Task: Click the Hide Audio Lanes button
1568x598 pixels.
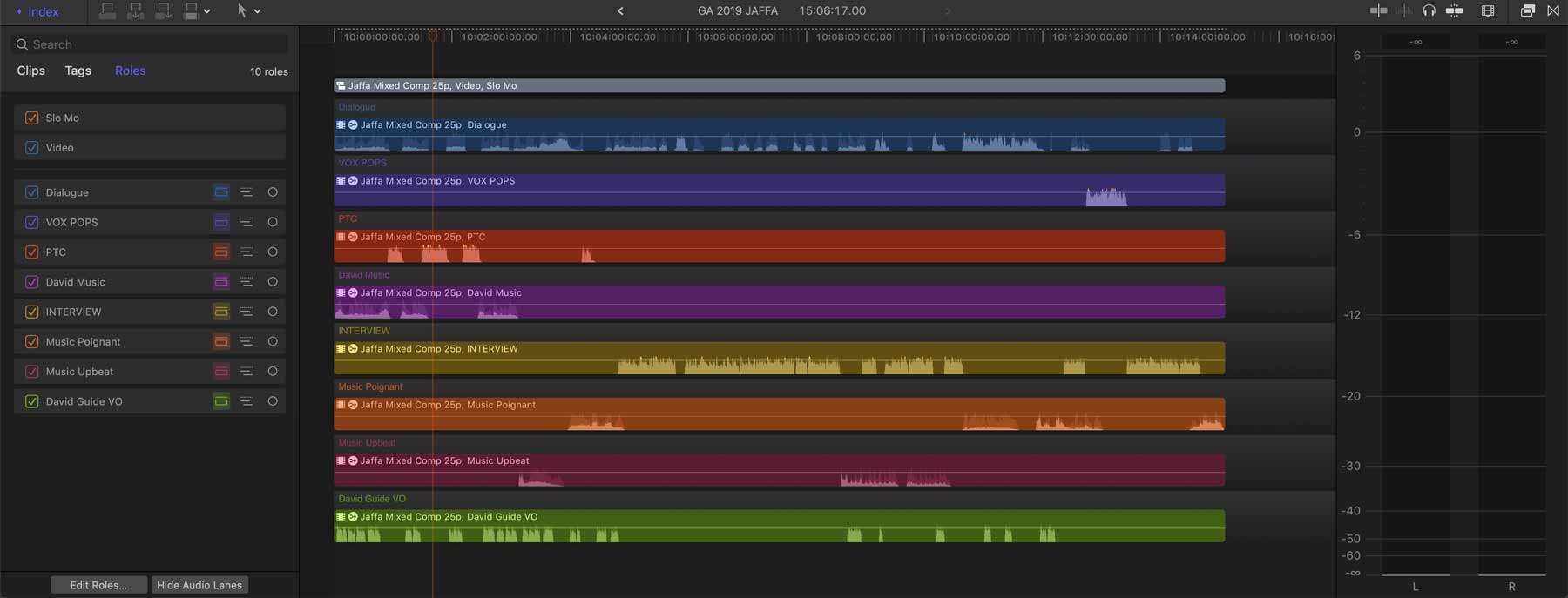Action: tap(199, 585)
